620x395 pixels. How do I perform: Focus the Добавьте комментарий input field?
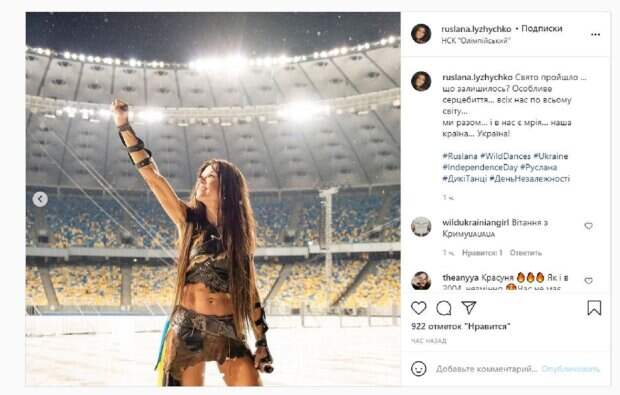486,369
